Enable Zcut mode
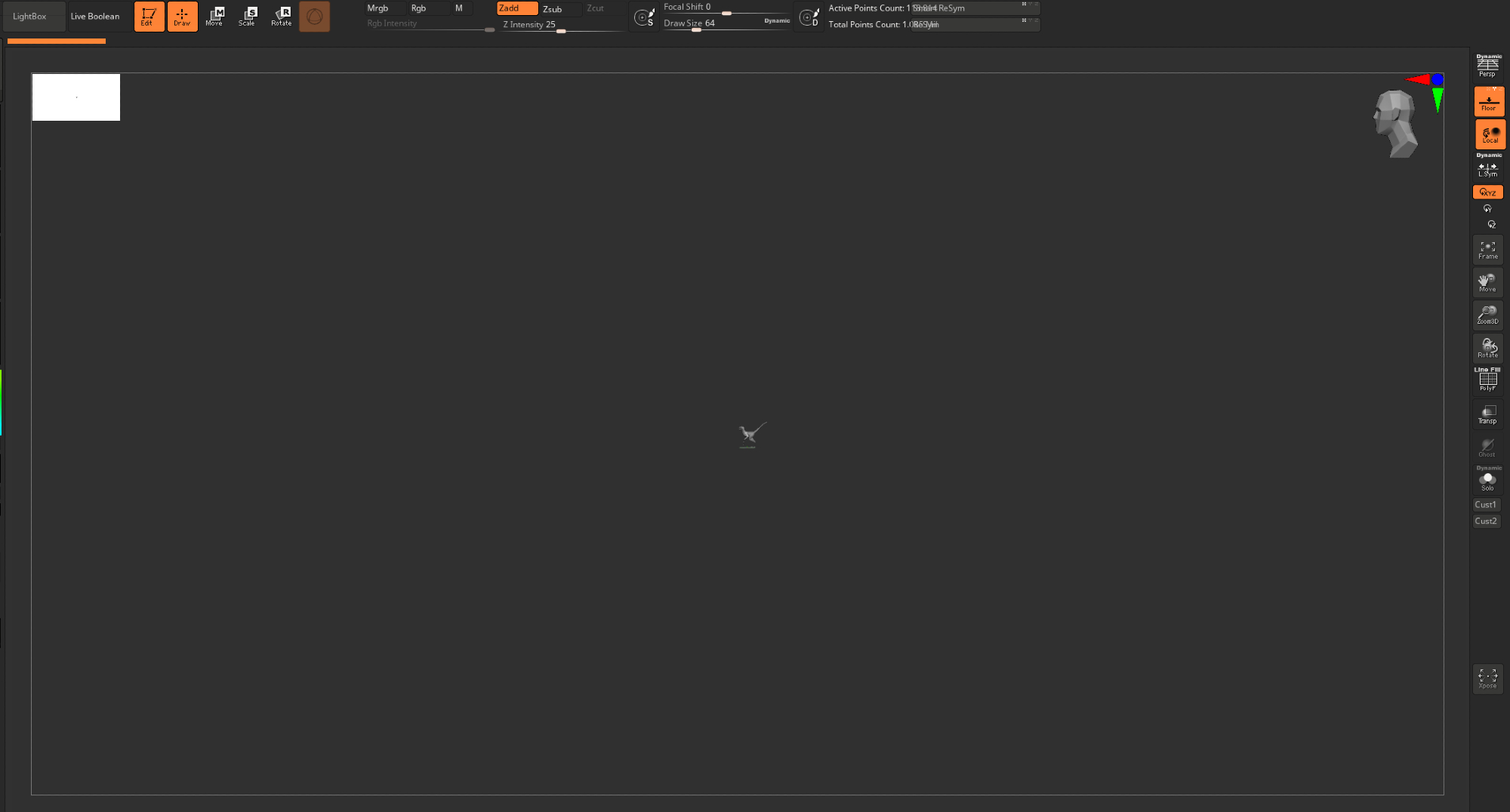The width and height of the screenshot is (1510, 812). tap(603, 8)
